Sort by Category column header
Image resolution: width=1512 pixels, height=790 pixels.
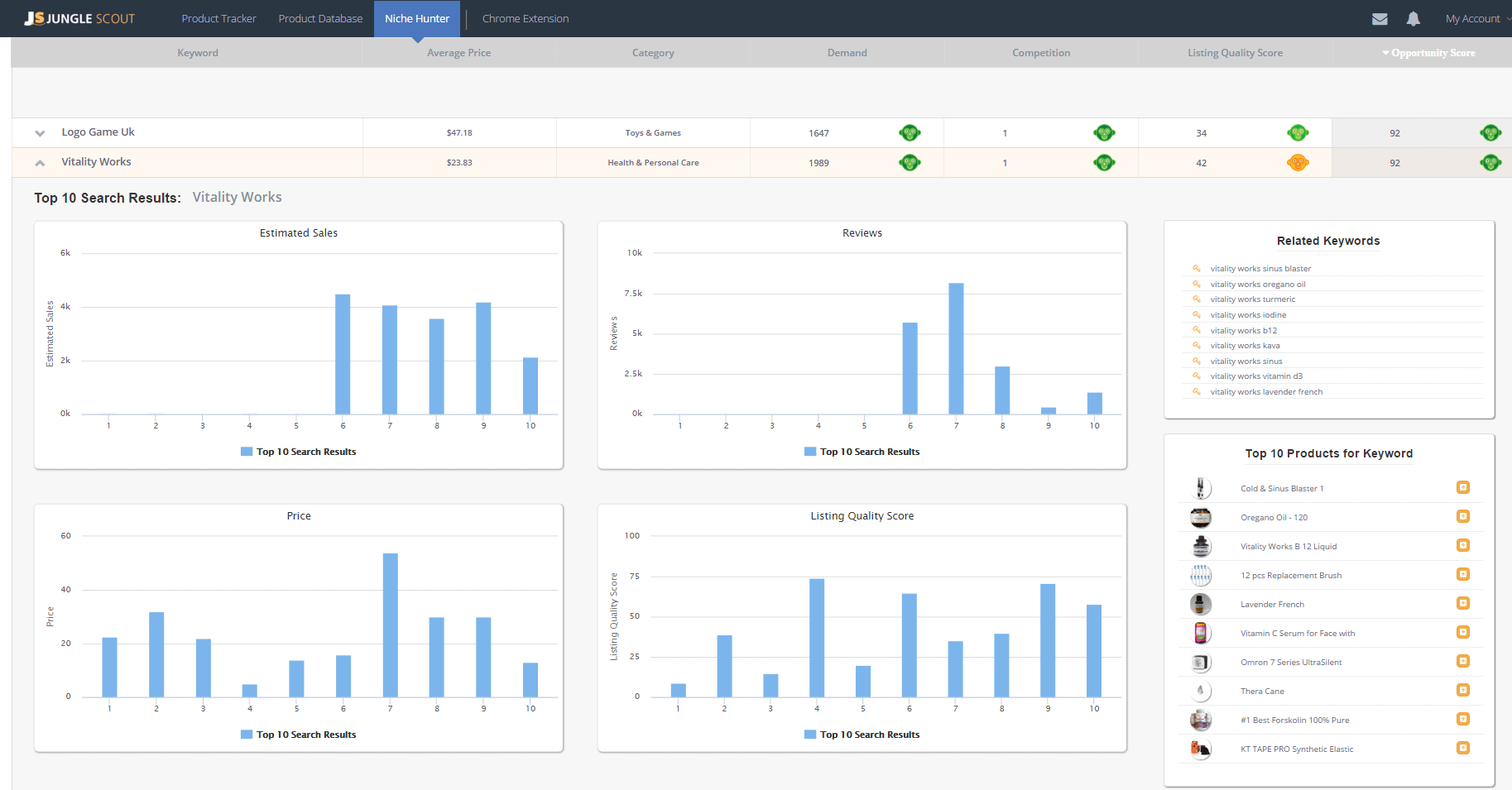(653, 53)
